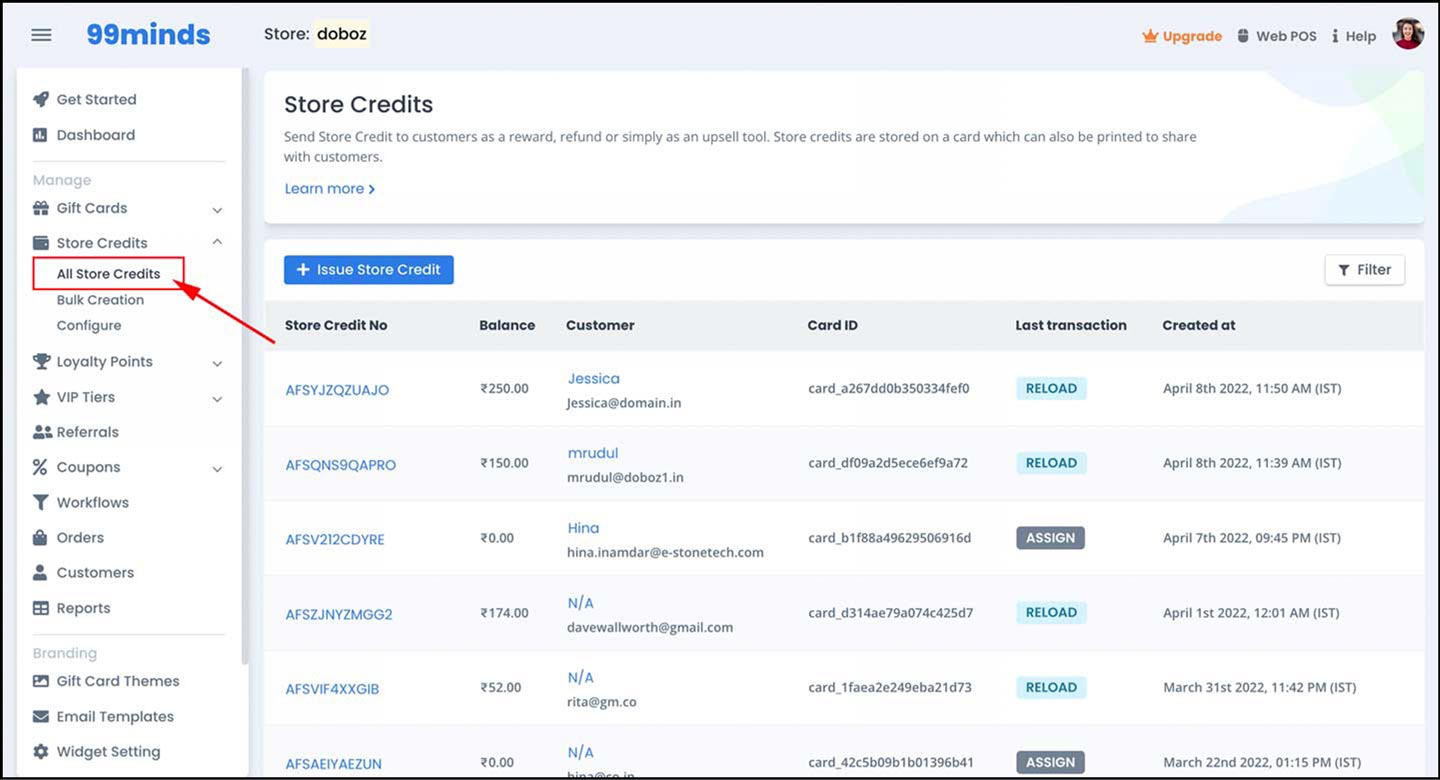Image resolution: width=1440 pixels, height=780 pixels.
Task: Open customer Jessica's profile link
Action: 594,378
